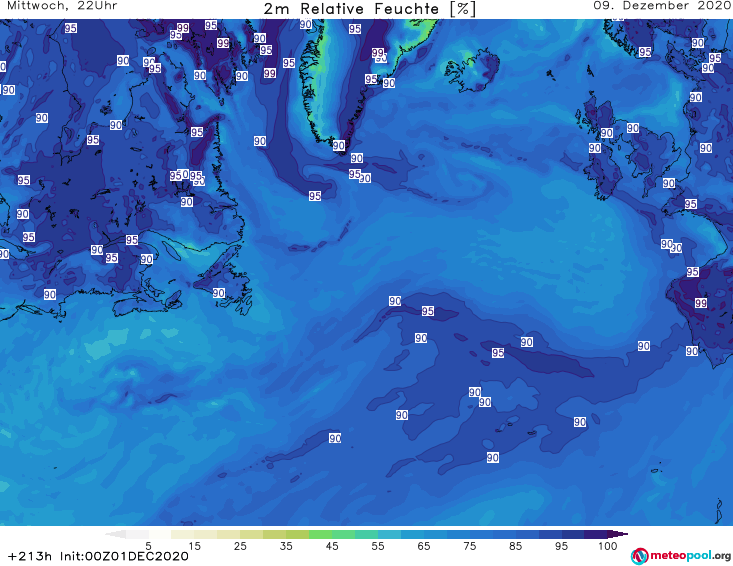Click the '65' label on the color scale
This screenshot has height=566, width=733.
[424, 546]
